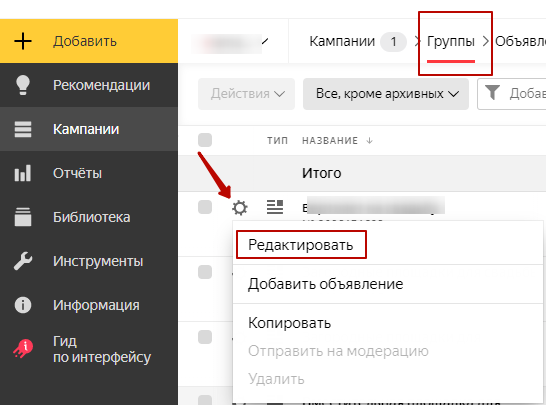Open Кампании section in the sidebar
The height and width of the screenshot is (405, 546).
[89, 129]
